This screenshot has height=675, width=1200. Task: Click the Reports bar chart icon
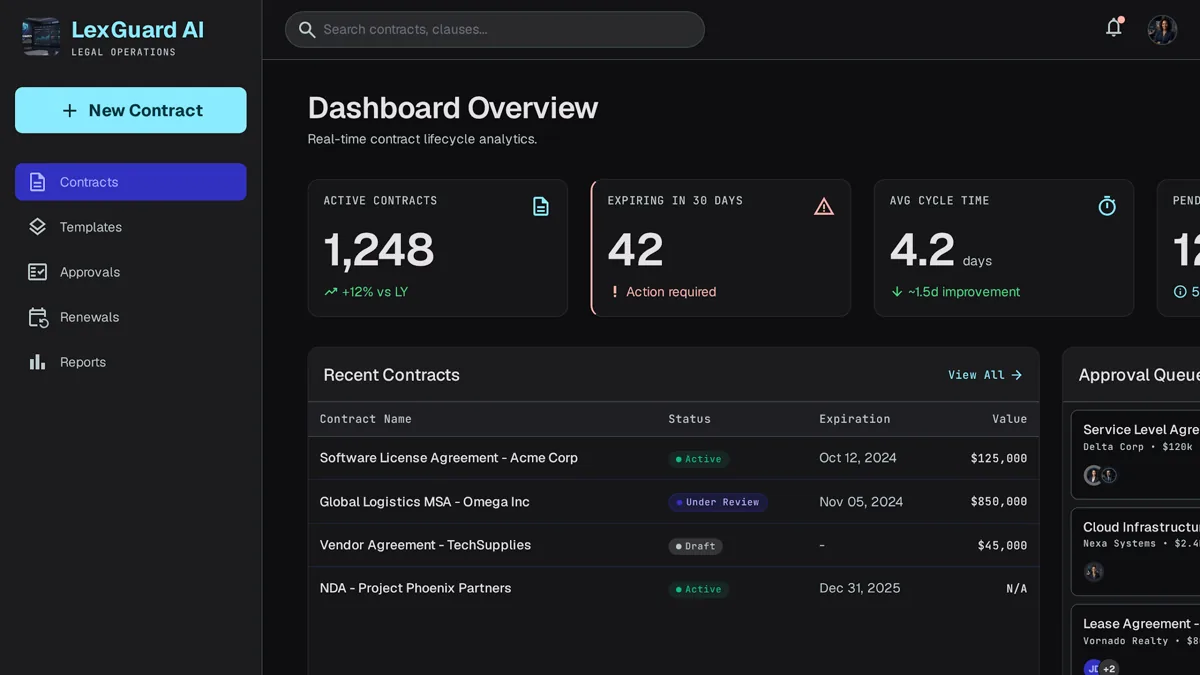coord(38,362)
